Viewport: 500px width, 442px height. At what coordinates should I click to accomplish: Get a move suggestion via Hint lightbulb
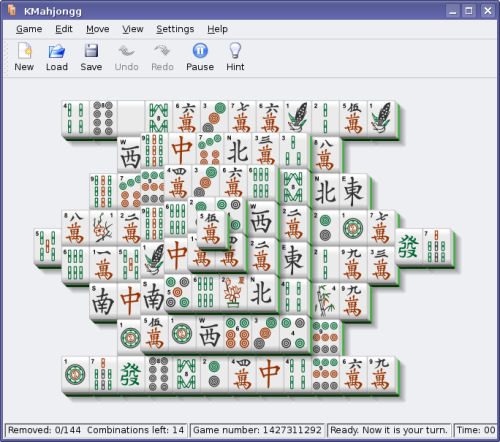235,57
